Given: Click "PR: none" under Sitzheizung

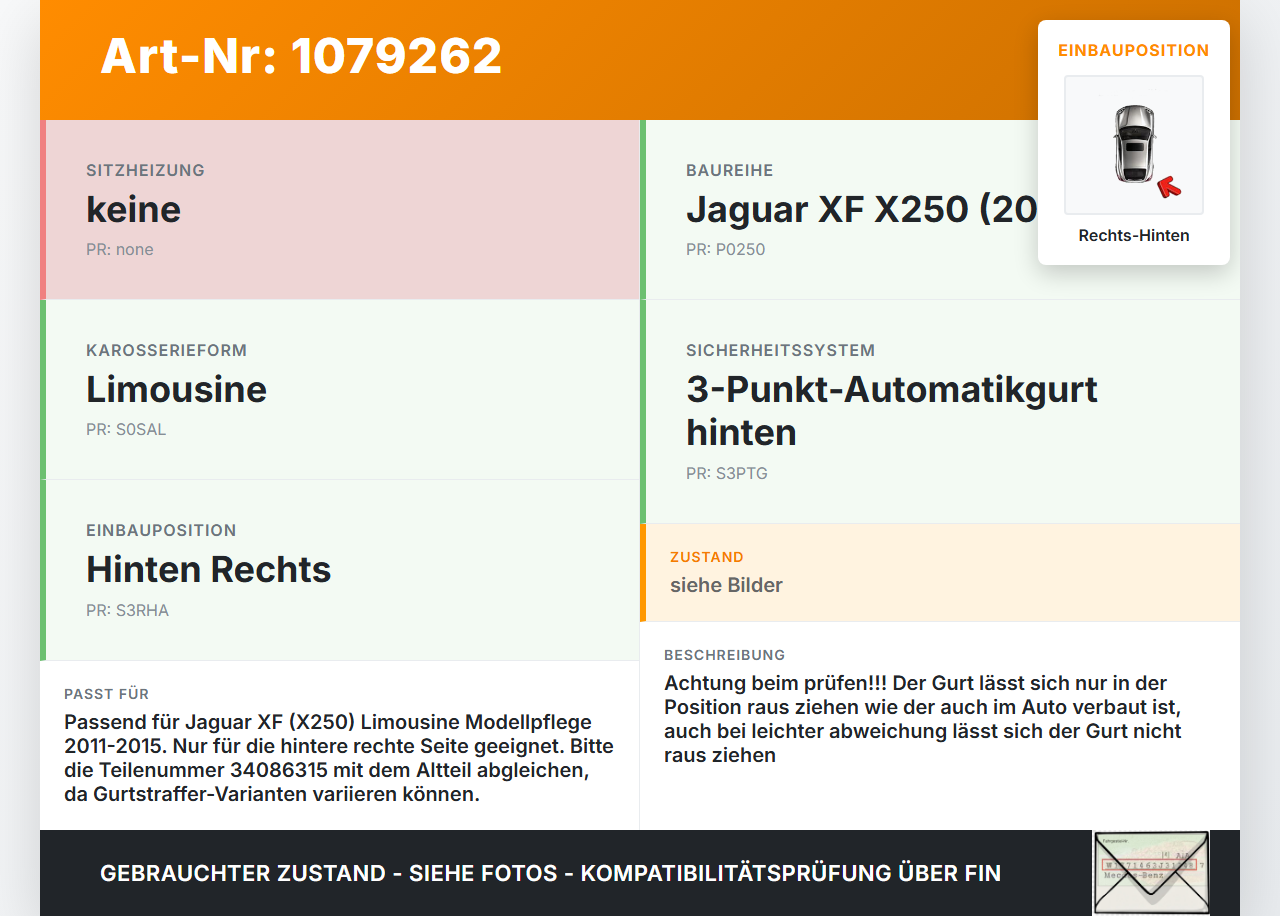Looking at the screenshot, I should click(120, 250).
